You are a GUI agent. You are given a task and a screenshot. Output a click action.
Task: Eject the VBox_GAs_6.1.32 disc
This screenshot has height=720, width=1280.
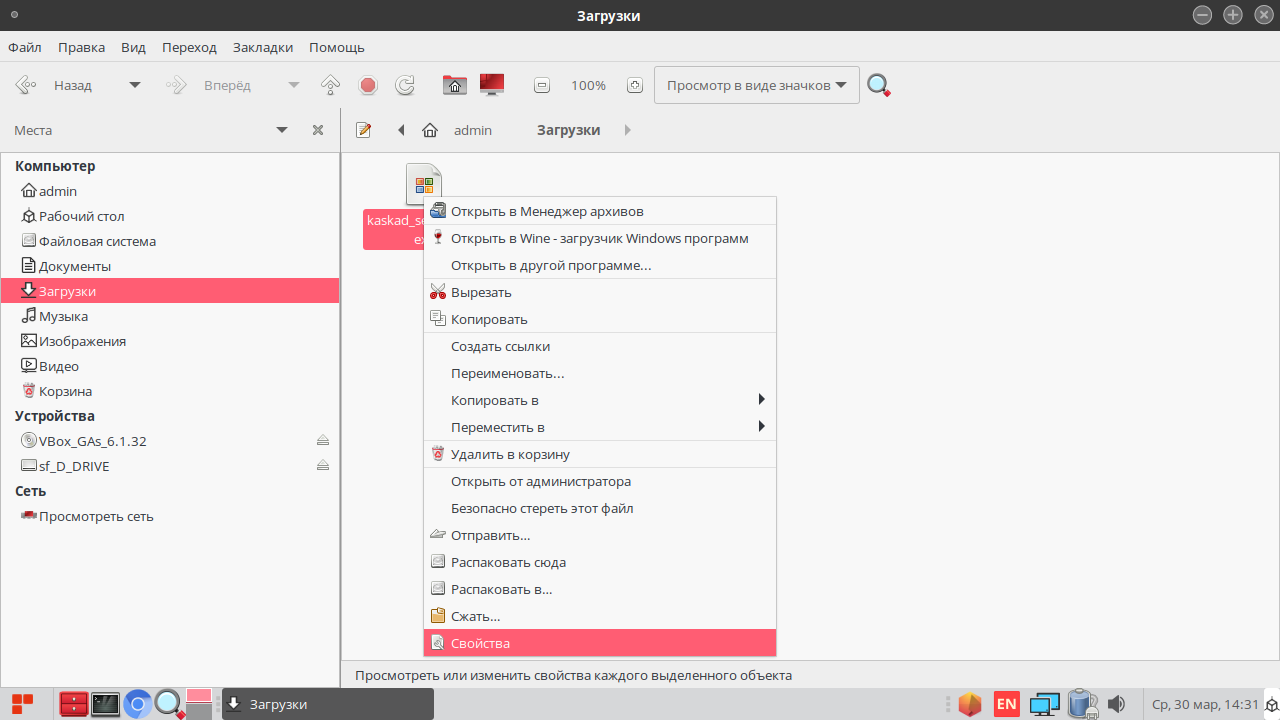(323, 441)
